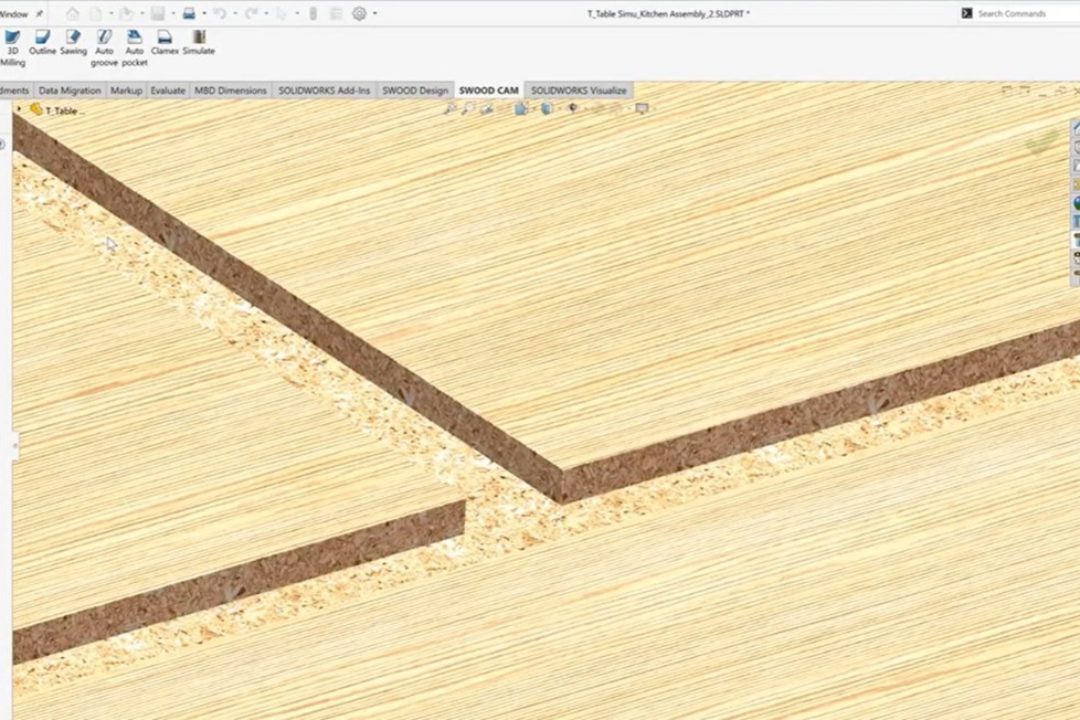The height and width of the screenshot is (720, 1080).
Task: Switch to the Data Migration tab
Action: (x=70, y=90)
